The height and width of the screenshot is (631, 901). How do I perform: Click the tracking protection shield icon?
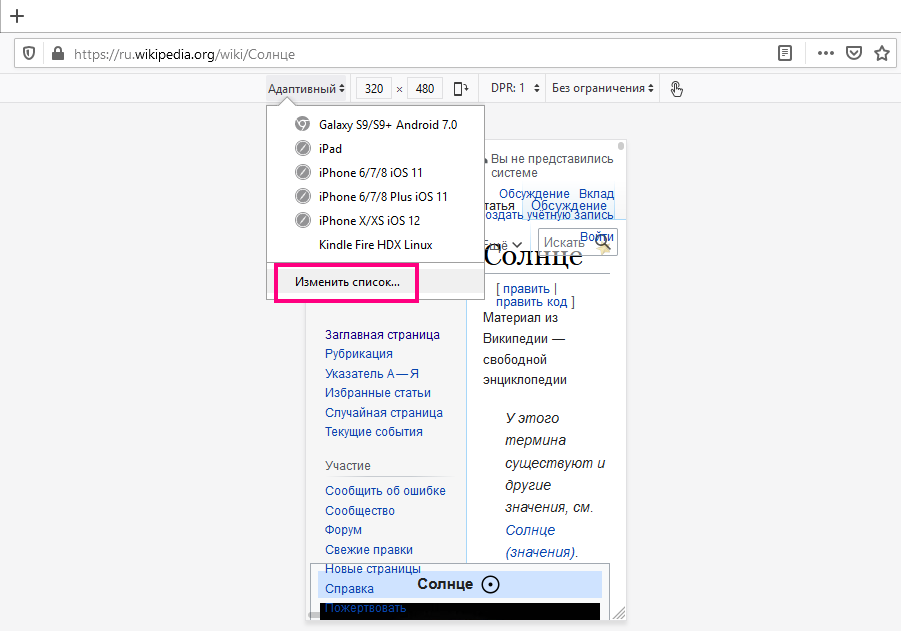tap(29, 53)
